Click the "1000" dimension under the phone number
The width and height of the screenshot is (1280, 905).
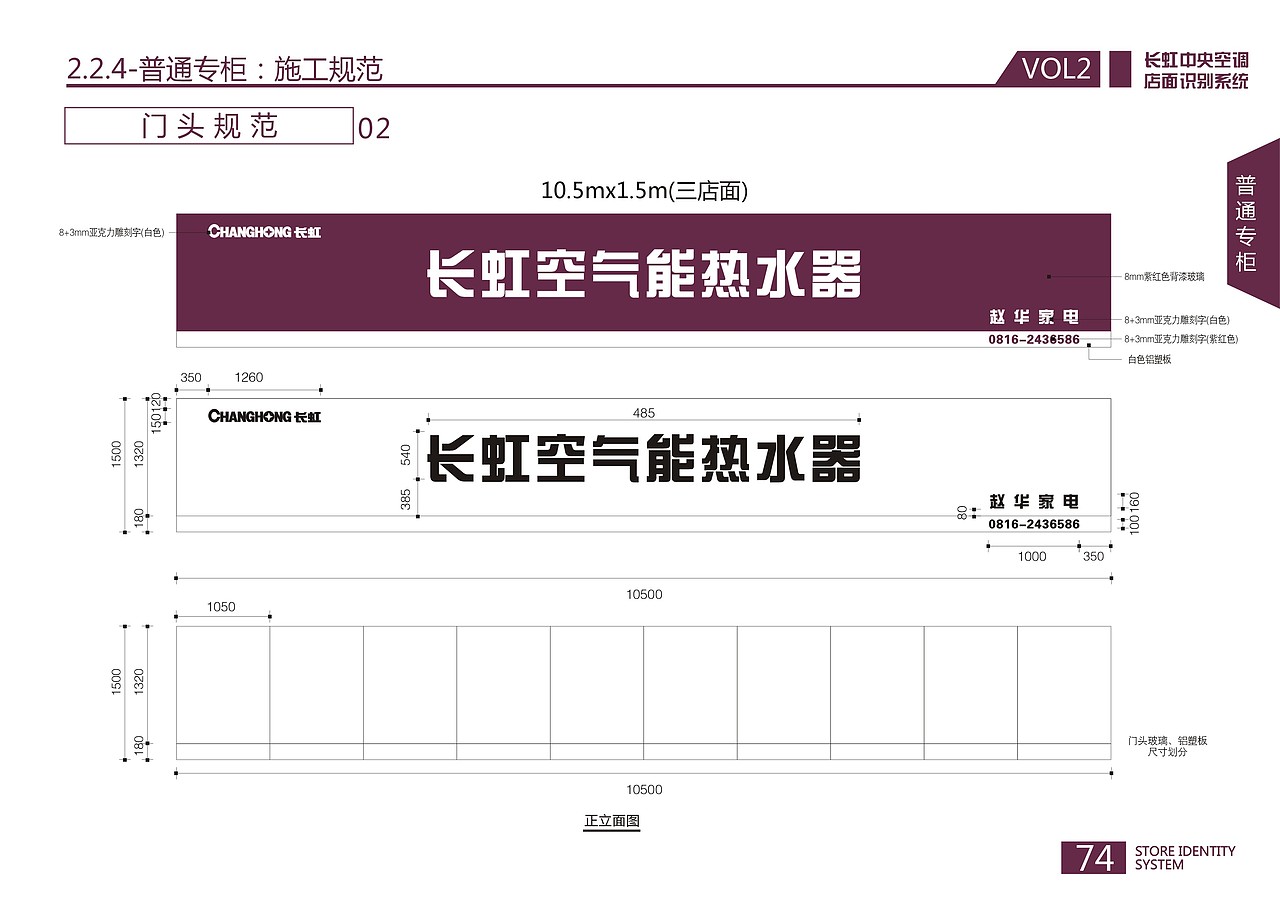(1032, 557)
